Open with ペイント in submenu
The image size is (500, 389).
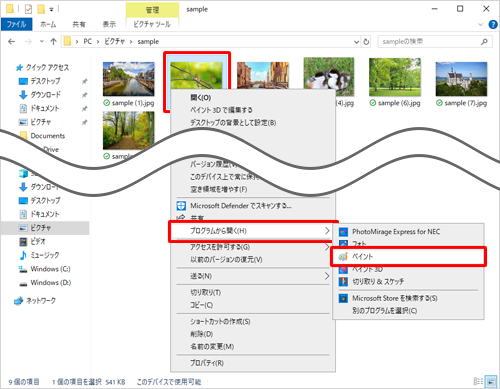(x=408, y=257)
